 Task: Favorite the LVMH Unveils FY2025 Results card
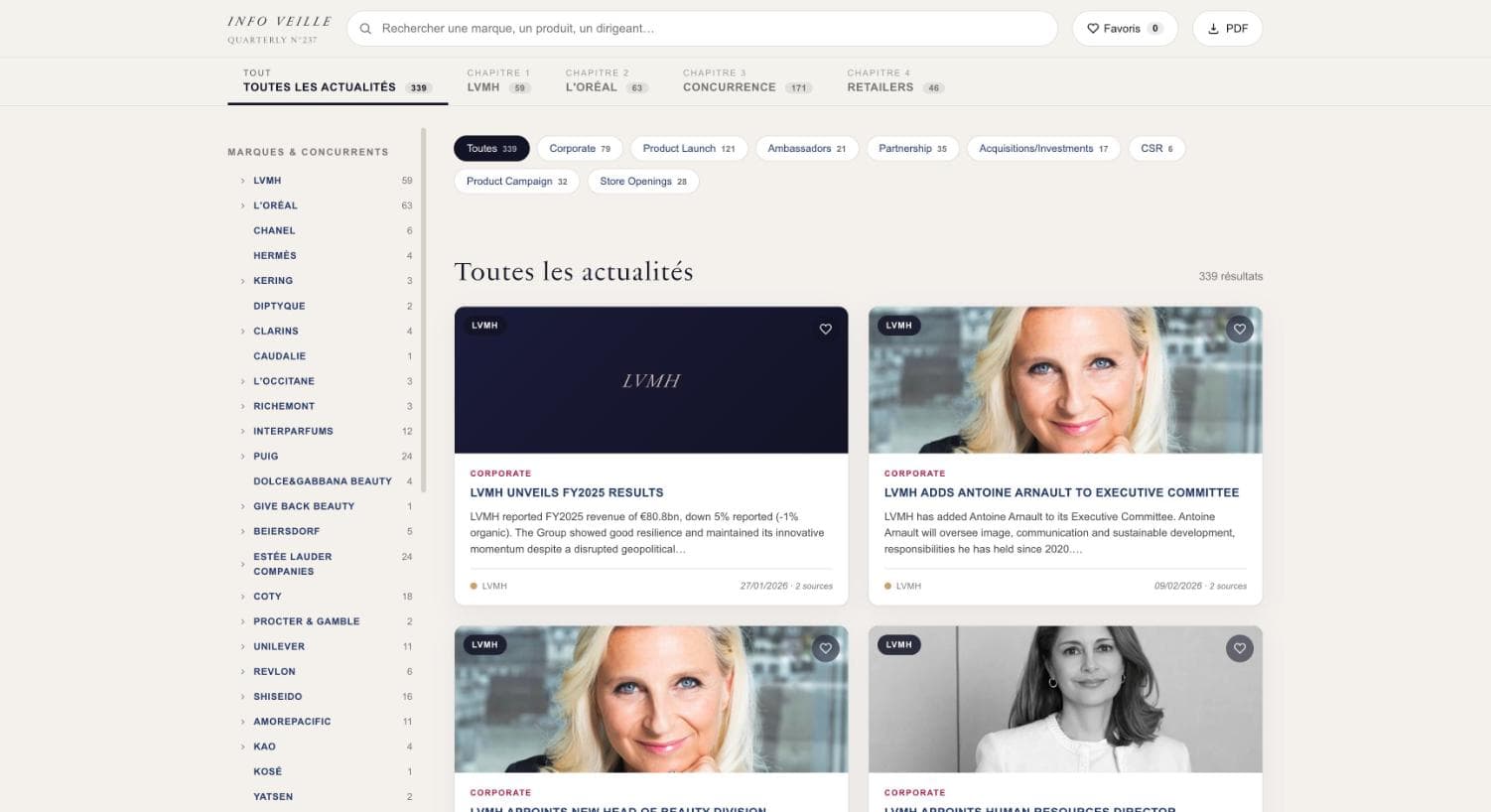coord(825,329)
